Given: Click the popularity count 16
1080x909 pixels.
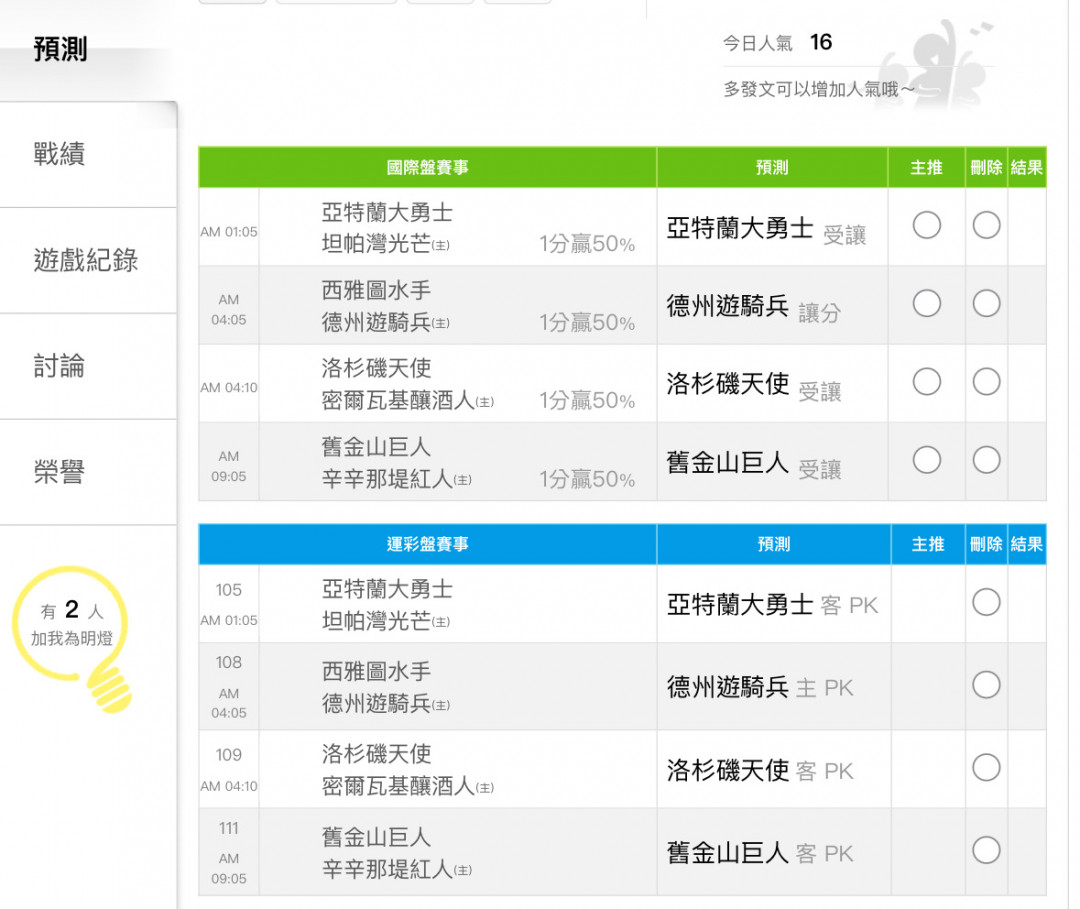Looking at the screenshot, I should pos(821,42).
